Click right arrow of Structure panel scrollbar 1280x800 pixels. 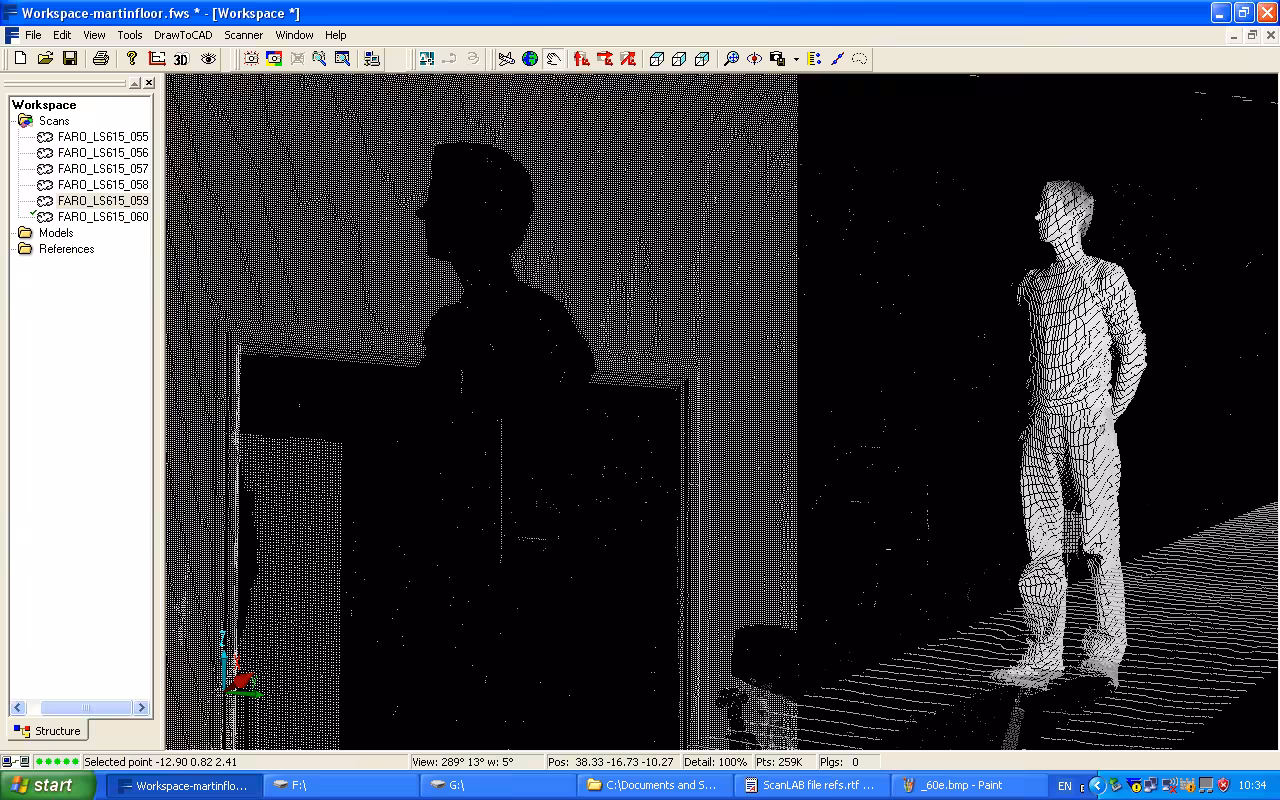(142, 708)
